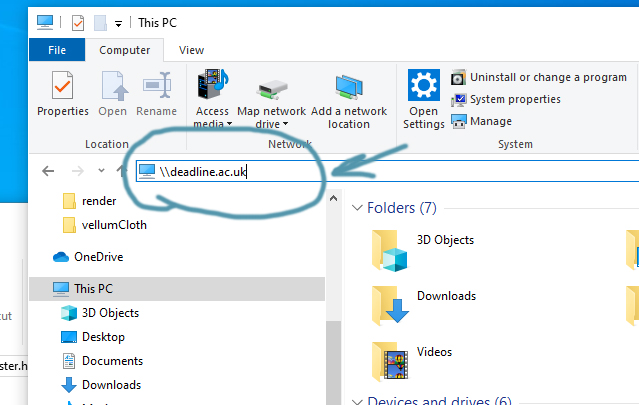Select Documents in the navigation pane

point(102,361)
